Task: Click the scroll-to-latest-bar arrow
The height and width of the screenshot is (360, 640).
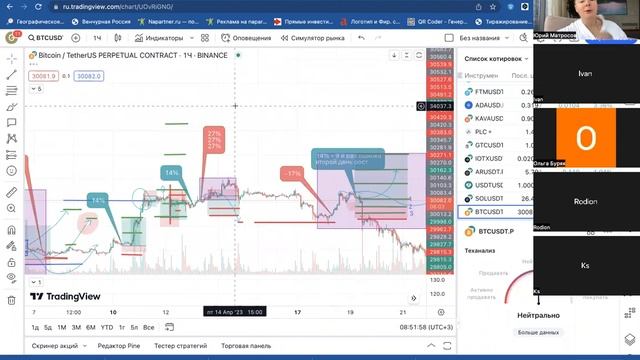Action: point(413,298)
